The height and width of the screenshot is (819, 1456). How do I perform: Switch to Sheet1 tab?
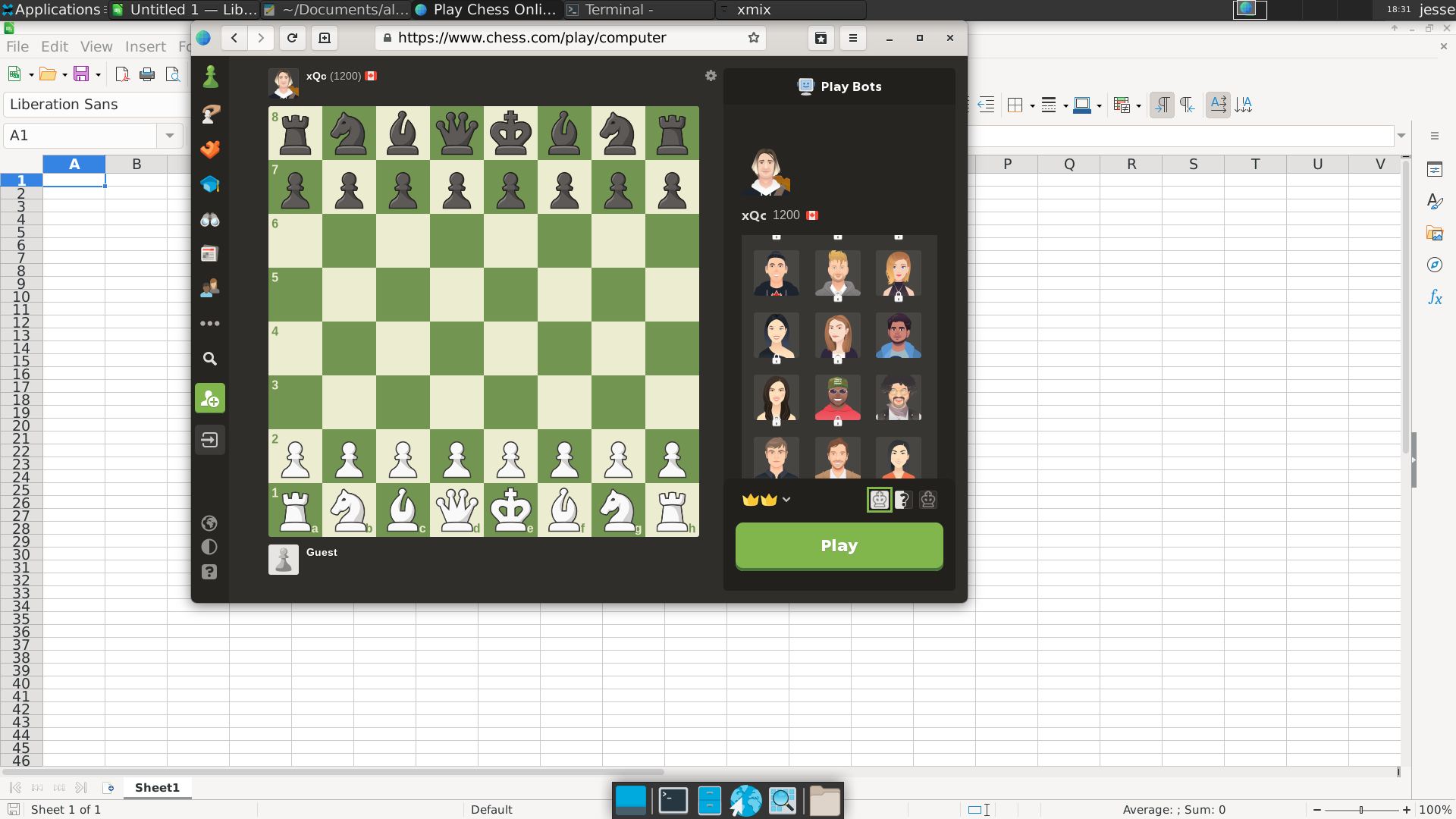pos(157,788)
